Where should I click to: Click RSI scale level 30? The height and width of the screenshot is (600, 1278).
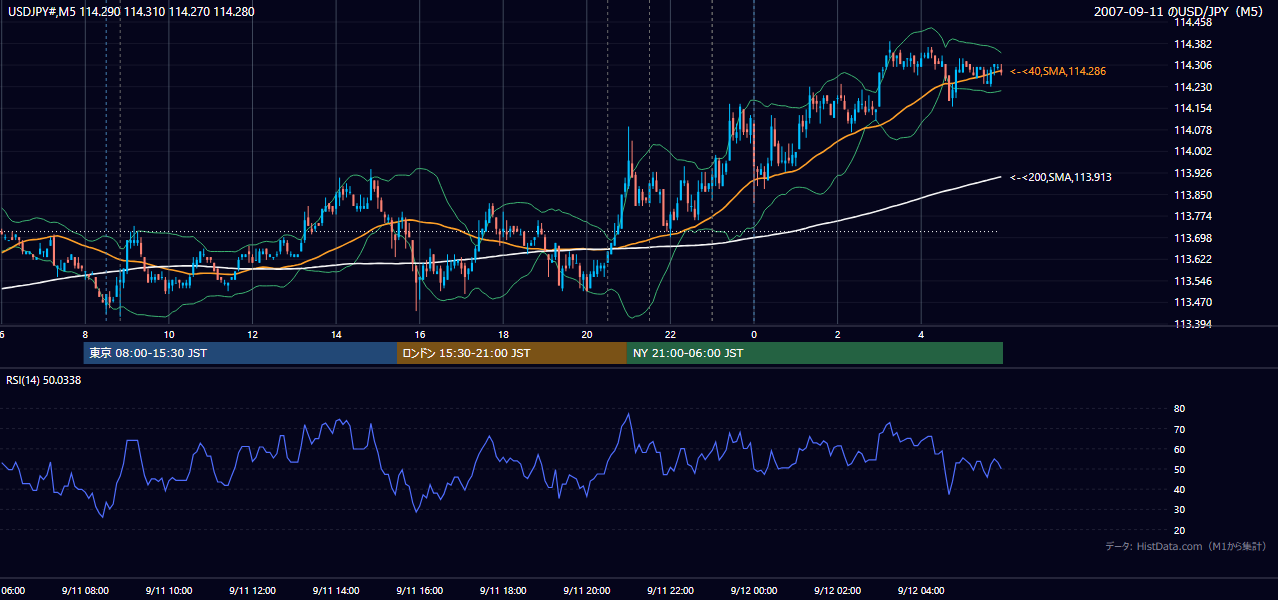click(x=1179, y=510)
